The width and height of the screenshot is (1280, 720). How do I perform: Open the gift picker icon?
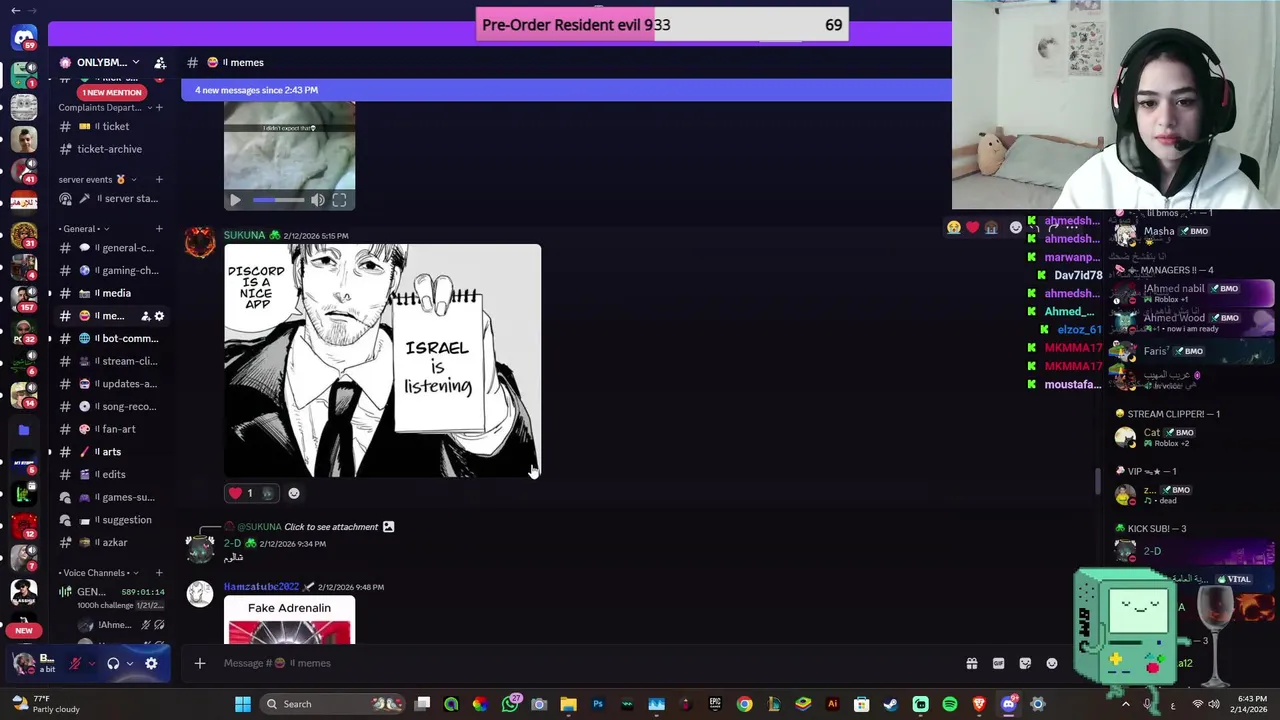[971, 663]
